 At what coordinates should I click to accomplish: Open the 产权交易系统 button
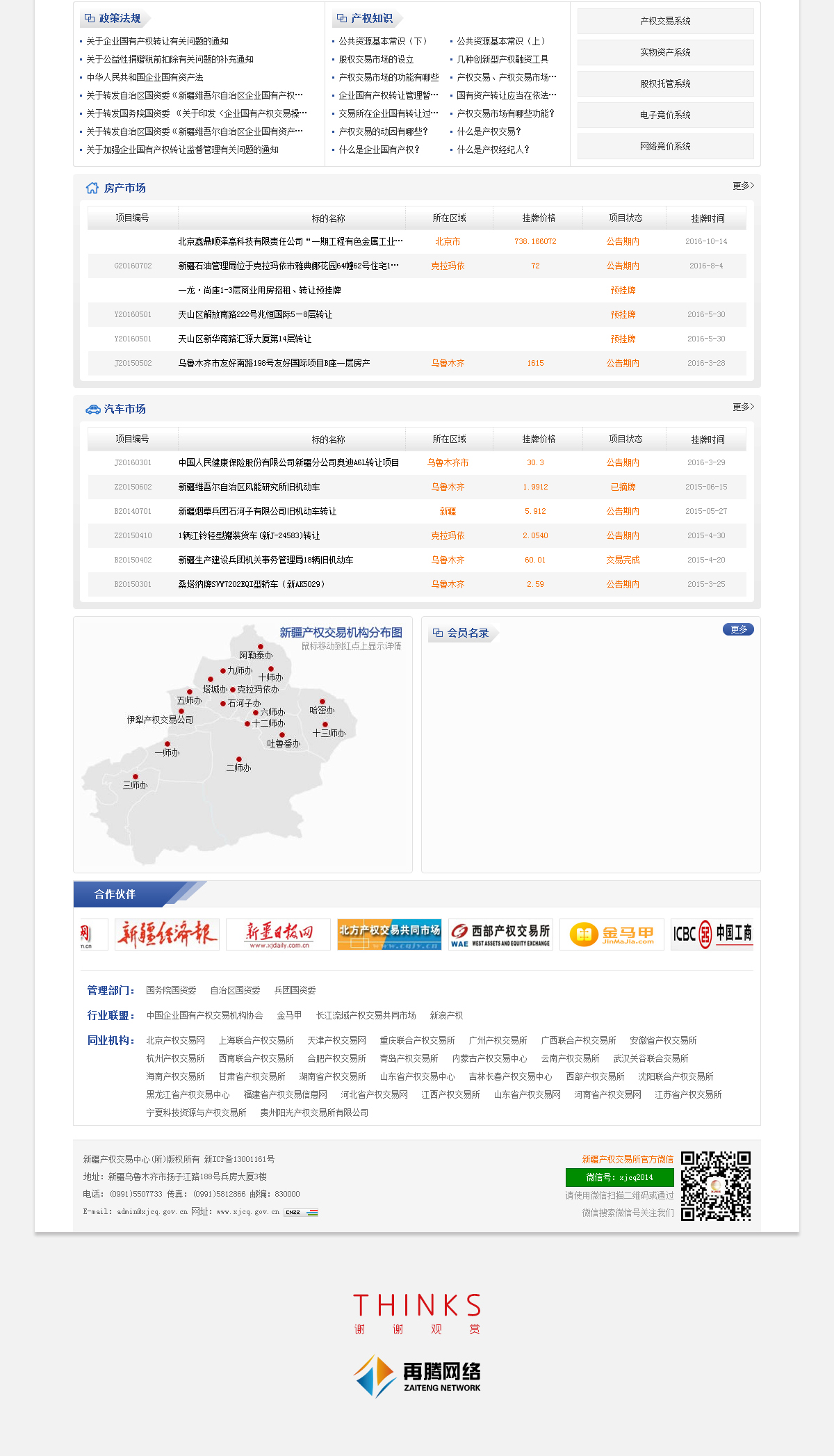point(666,21)
